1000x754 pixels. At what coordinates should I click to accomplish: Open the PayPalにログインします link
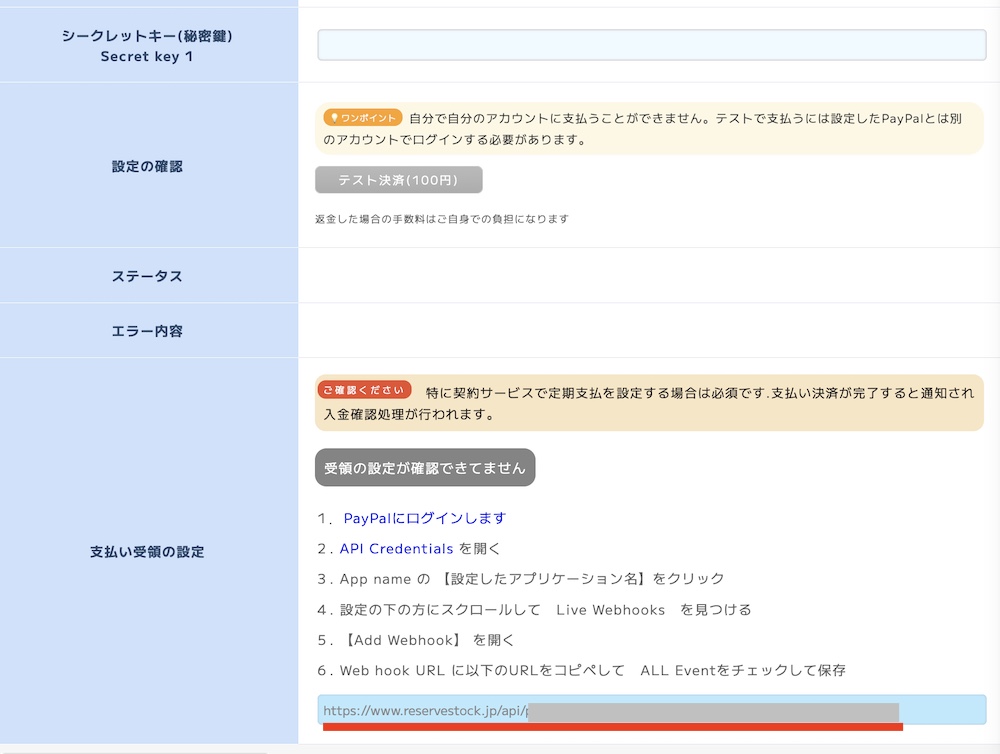point(424,518)
